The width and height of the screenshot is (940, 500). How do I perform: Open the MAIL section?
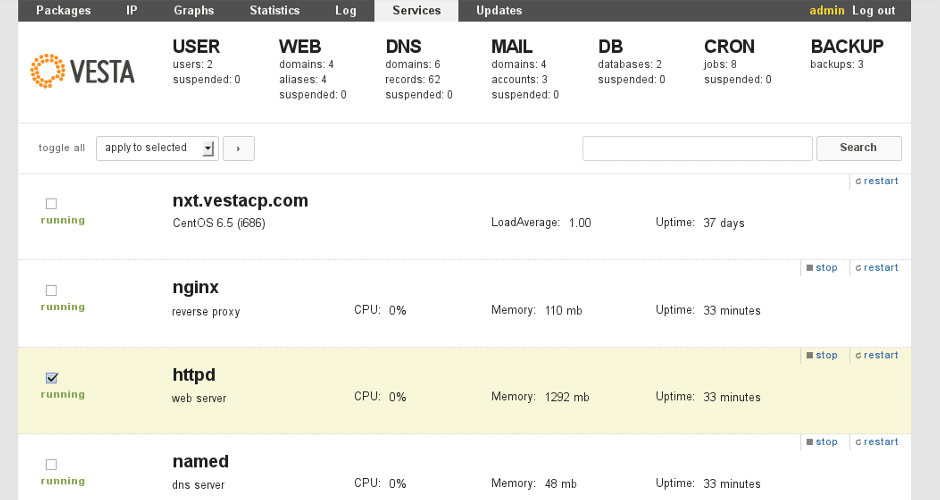[512, 46]
